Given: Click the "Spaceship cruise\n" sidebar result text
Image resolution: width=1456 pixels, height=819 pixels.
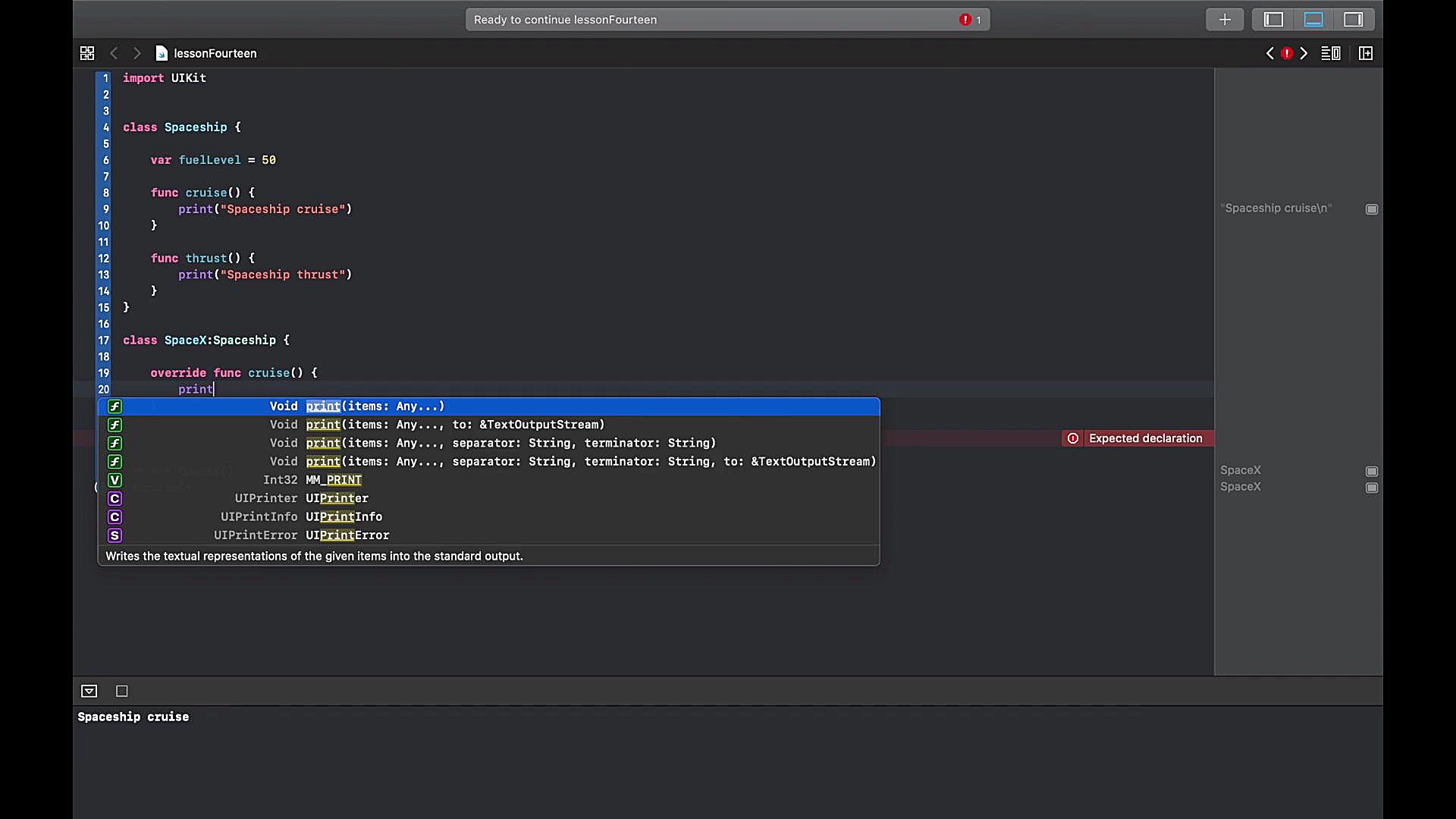Looking at the screenshot, I should coord(1276,208).
